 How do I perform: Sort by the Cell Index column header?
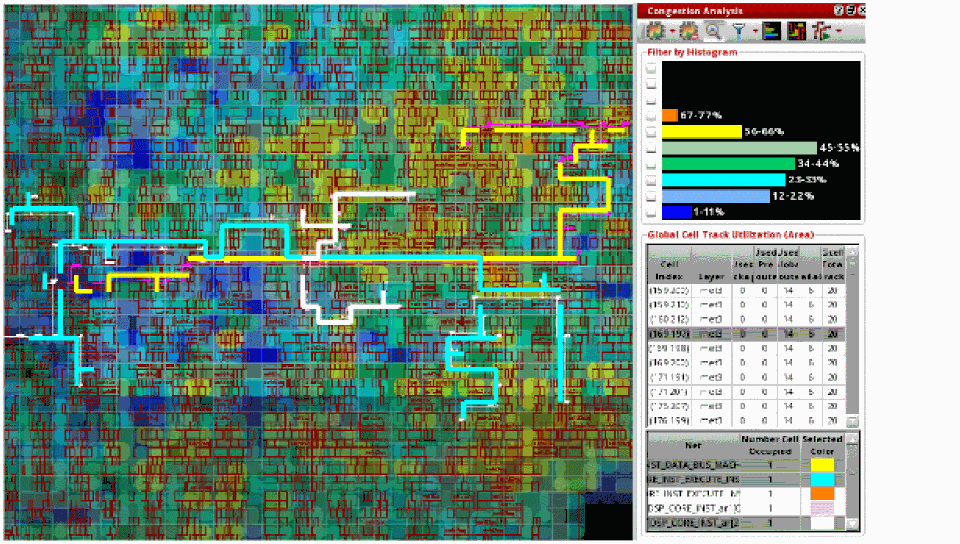click(669, 264)
